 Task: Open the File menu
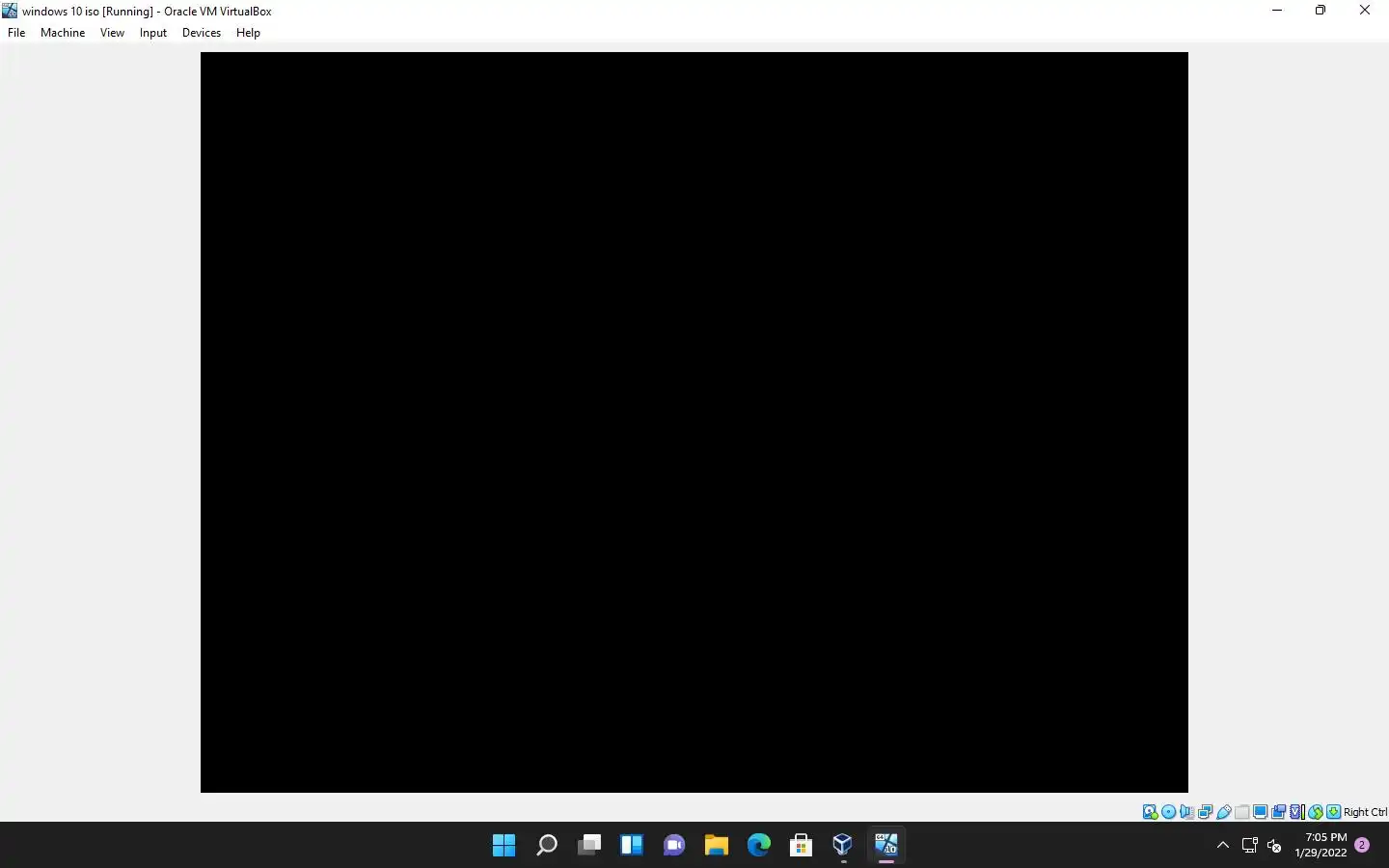point(16,33)
